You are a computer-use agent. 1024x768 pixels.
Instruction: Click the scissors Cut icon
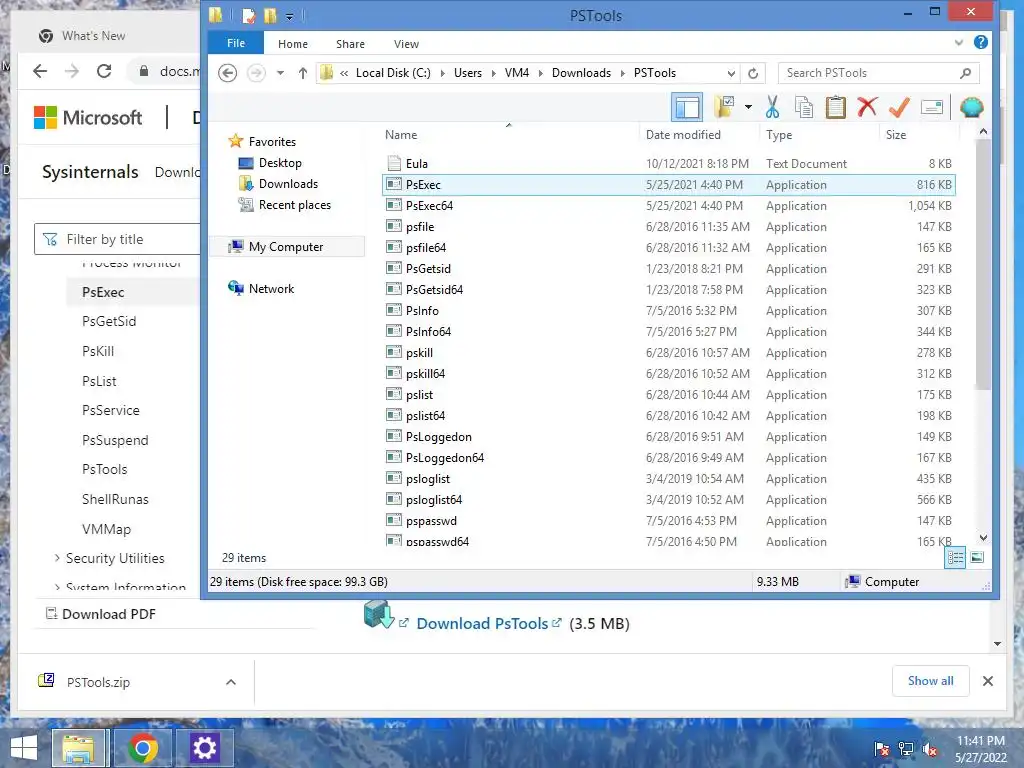click(x=773, y=107)
